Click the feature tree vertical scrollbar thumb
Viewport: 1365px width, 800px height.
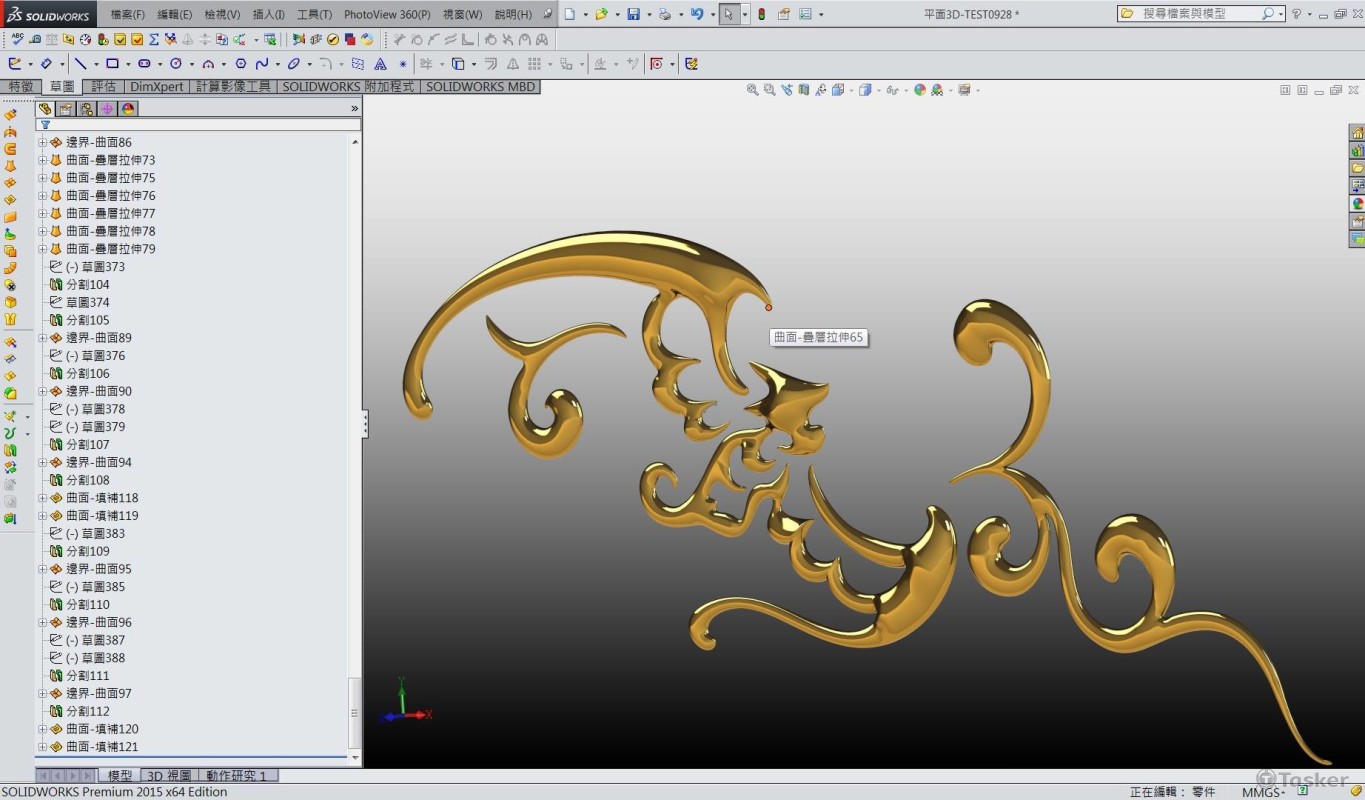pyautogui.click(x=354, y=712)
